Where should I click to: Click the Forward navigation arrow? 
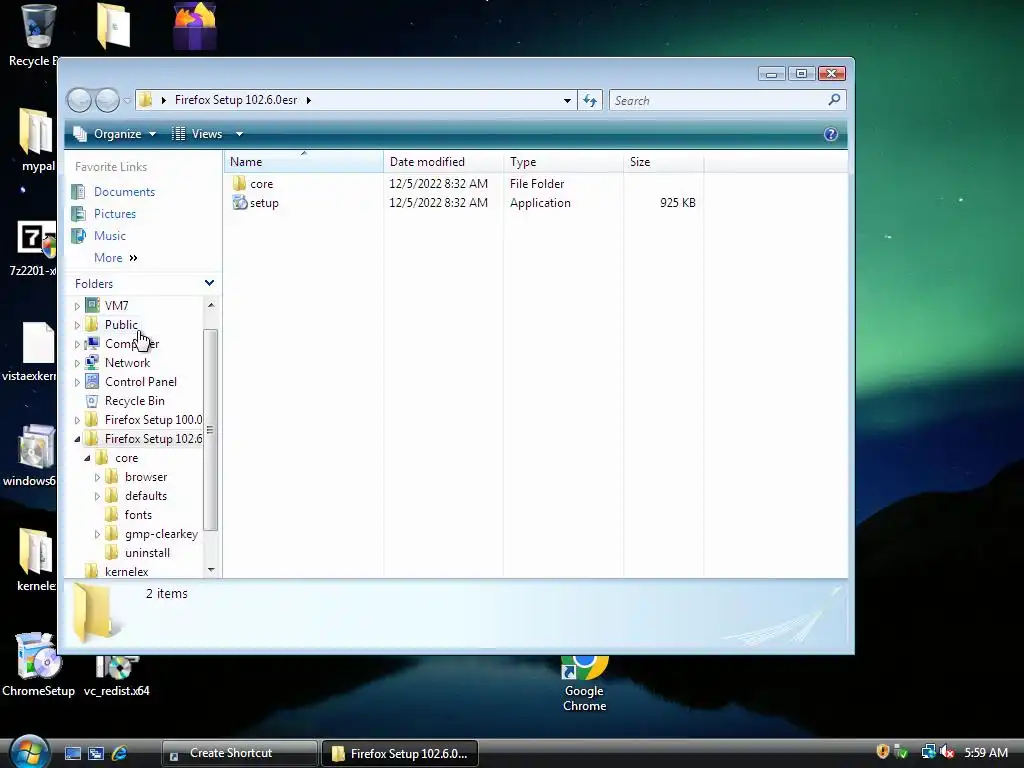click(107, 100)
